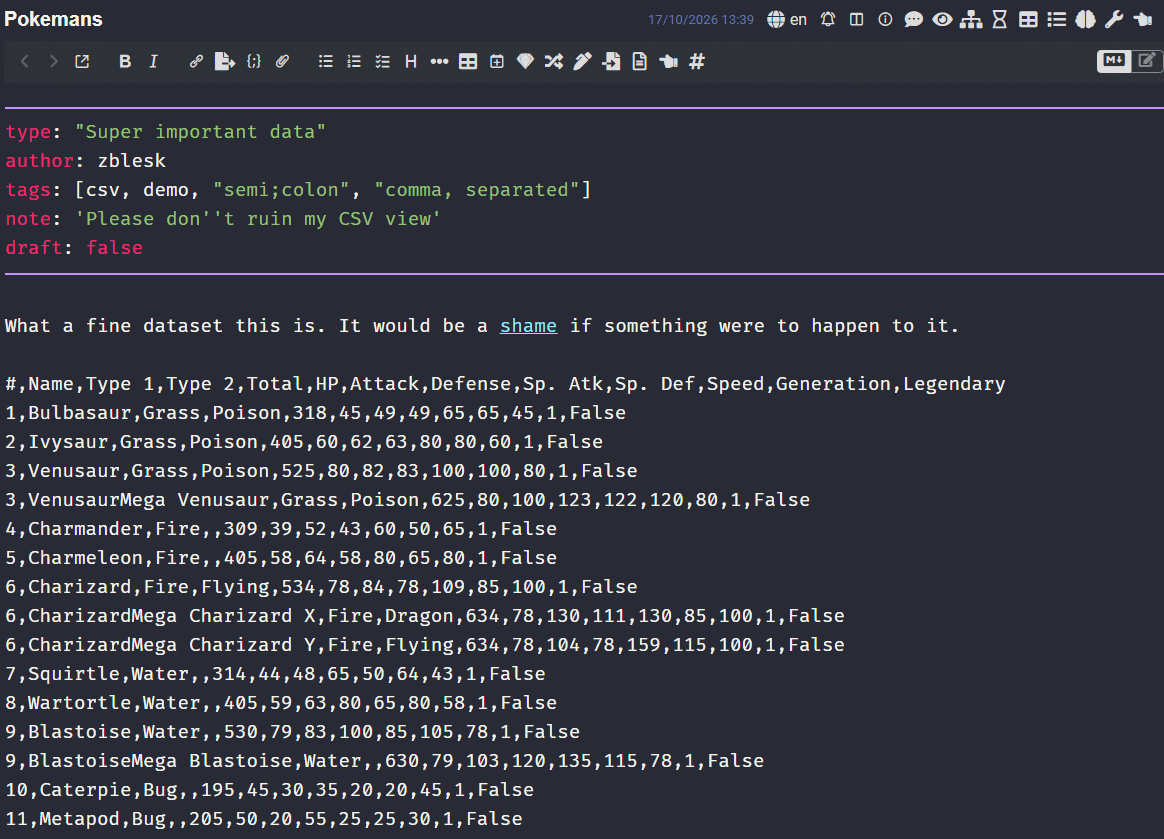1164x839 pixels.
Task: Toggle split columns view icon
Action: (857, 19)
